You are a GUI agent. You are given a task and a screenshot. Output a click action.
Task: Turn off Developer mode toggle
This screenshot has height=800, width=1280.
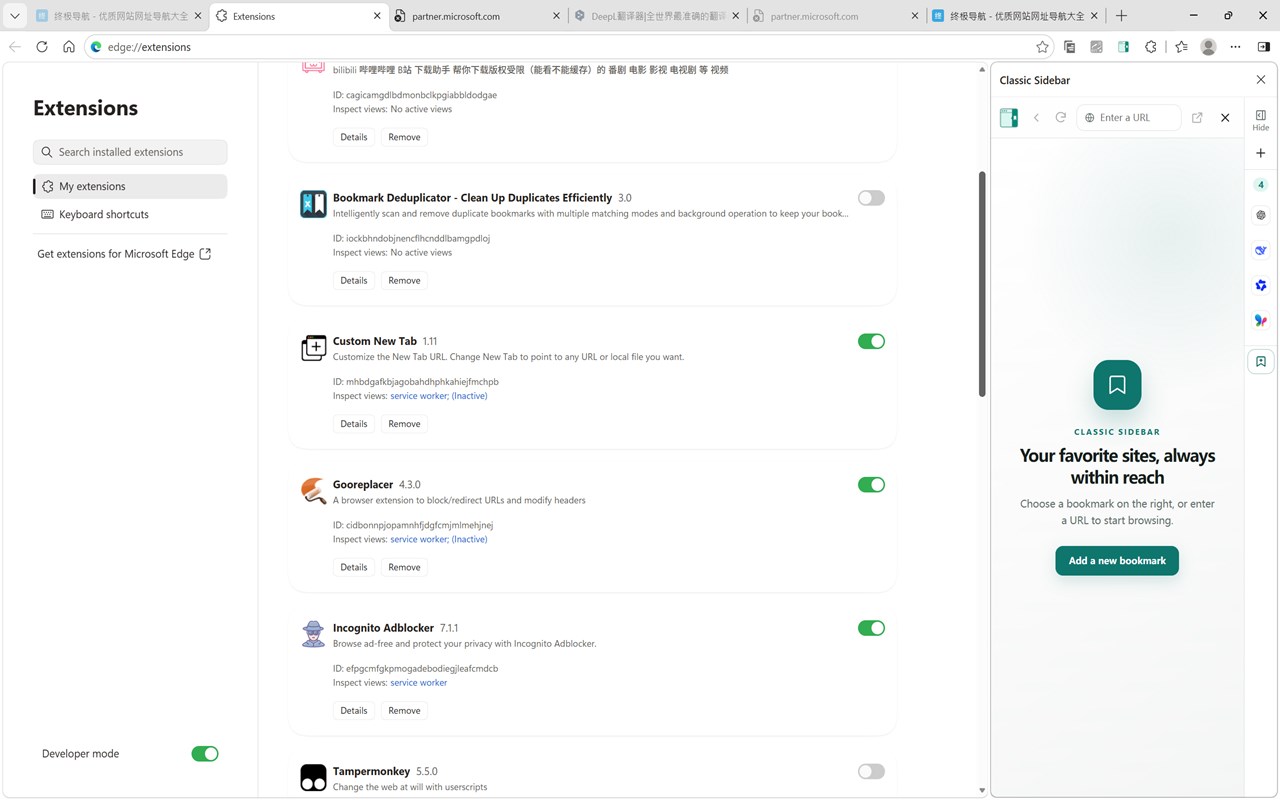205,754
